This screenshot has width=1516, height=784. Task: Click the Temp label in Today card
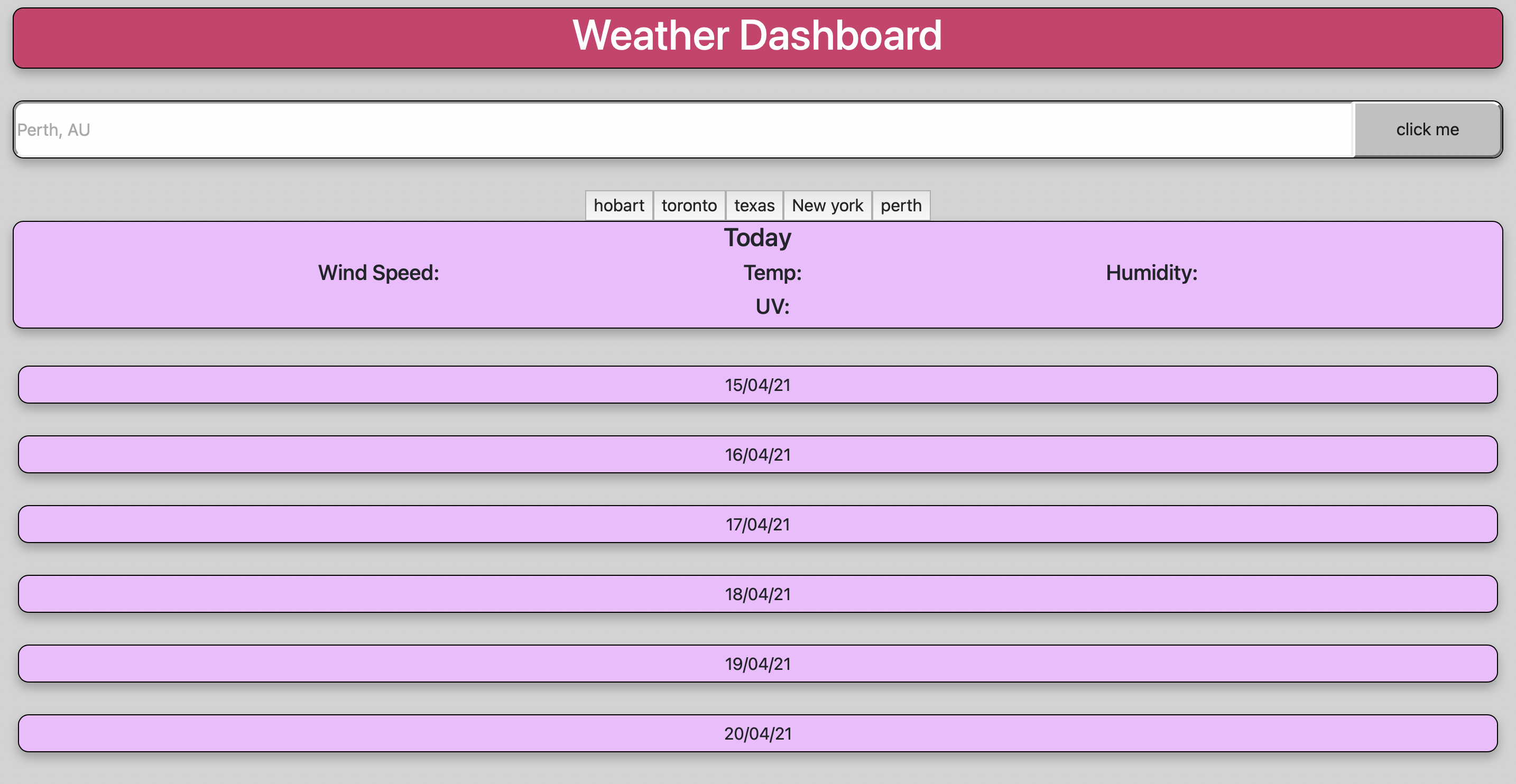(772, 272)
